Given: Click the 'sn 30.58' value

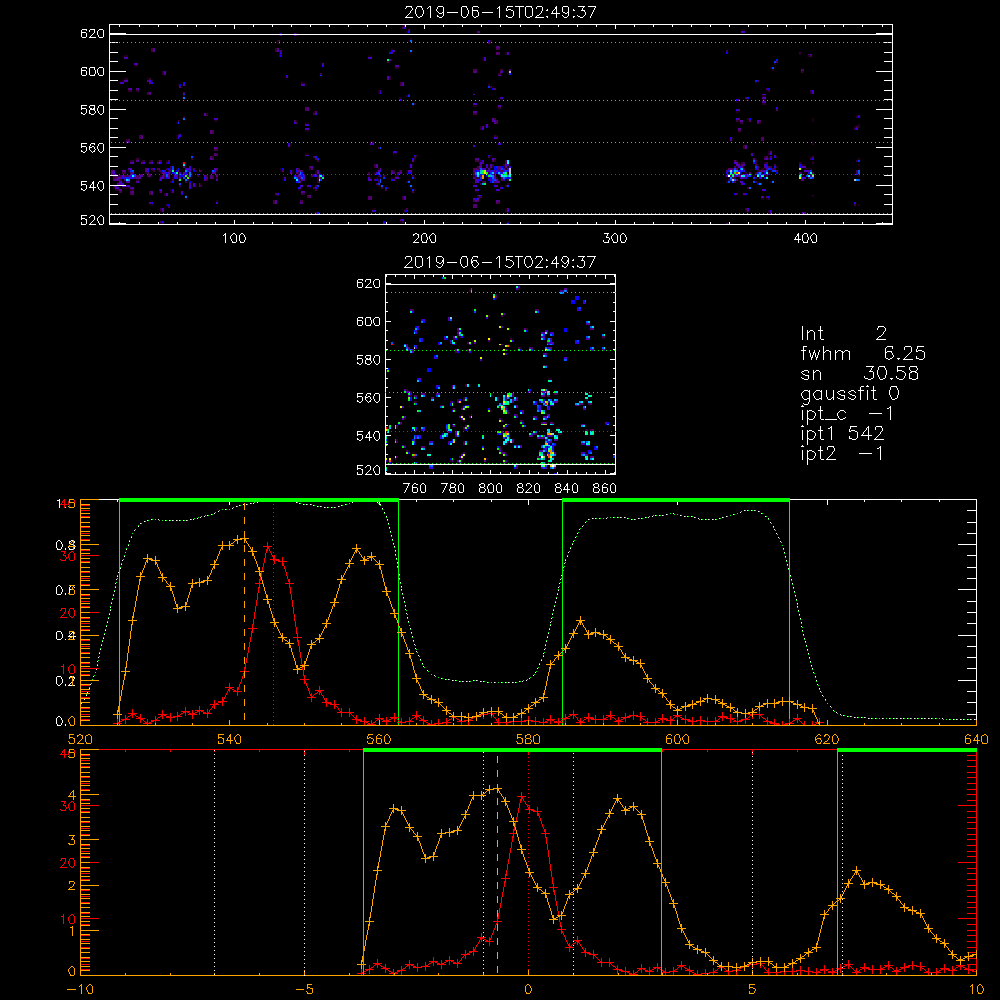Looking at the screenshot, I should (859, 374).
